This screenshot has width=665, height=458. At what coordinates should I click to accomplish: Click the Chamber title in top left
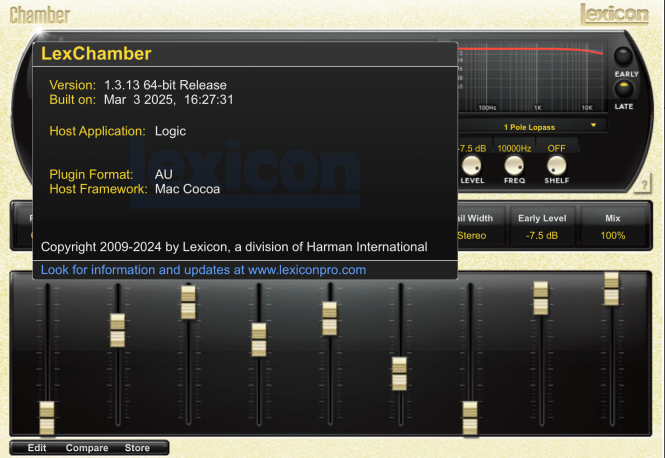tap(40, 15)
